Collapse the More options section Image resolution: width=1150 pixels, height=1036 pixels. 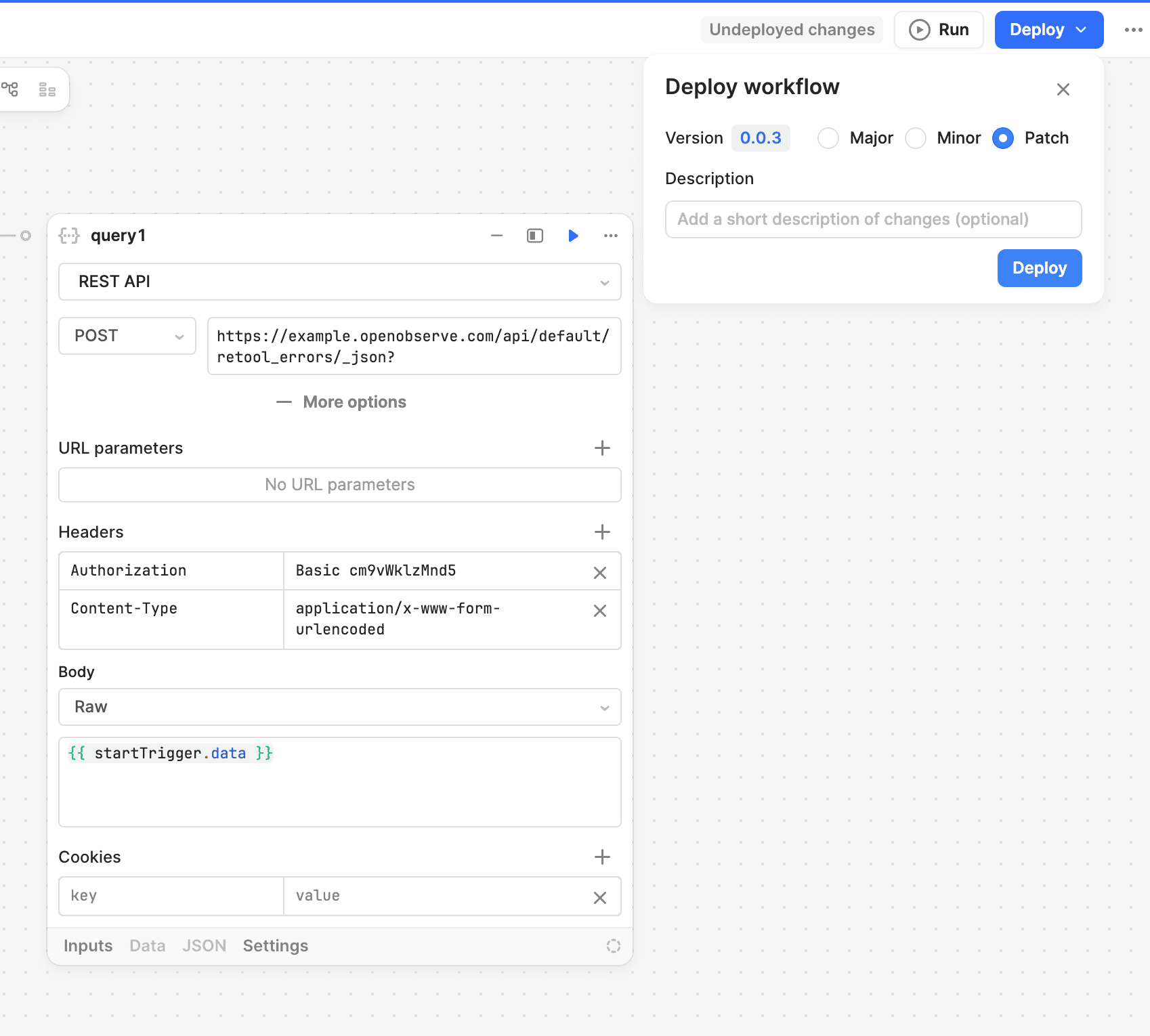pyautogui.click(x=341, y=402)
